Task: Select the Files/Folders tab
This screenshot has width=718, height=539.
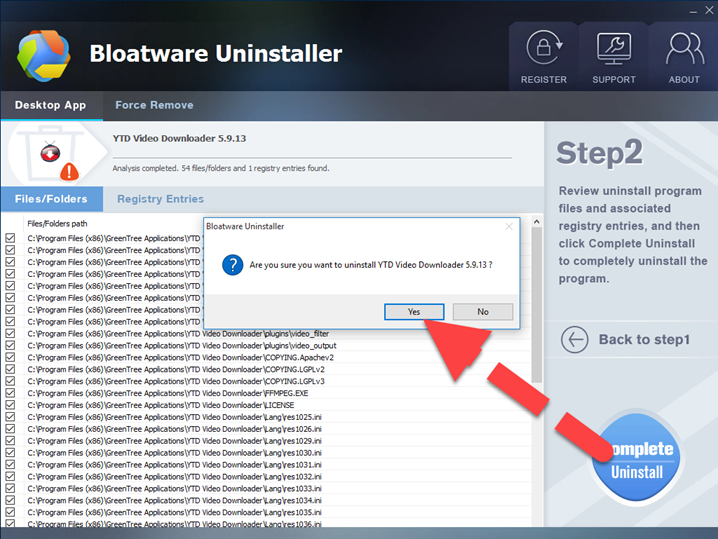Action: pos(51,199)
